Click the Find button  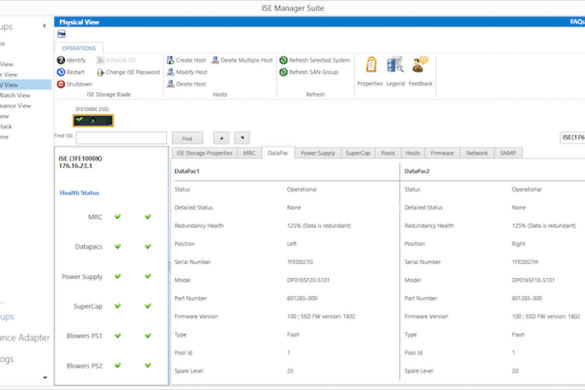(187, 138)
